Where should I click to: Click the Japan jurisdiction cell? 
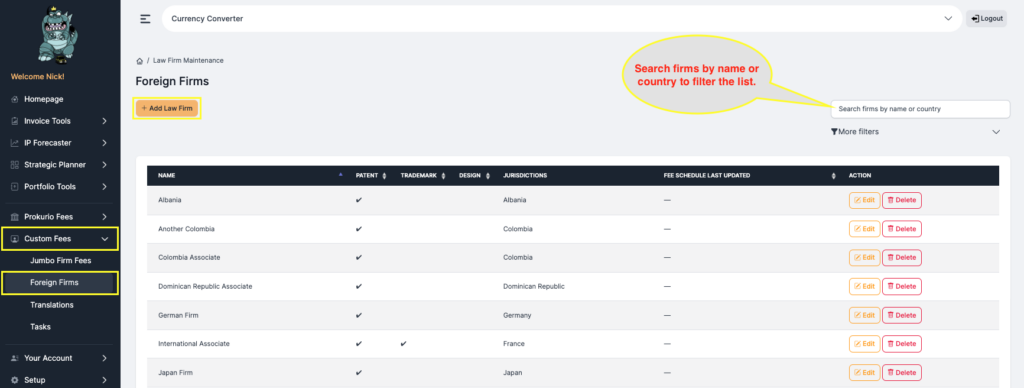(513, 372)
